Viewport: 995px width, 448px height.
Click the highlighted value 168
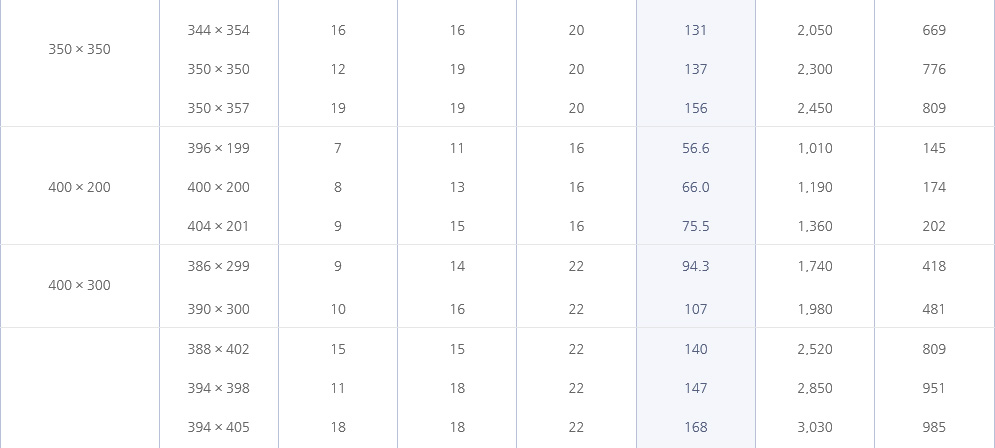pyautogui.click(x=695, y=428)
